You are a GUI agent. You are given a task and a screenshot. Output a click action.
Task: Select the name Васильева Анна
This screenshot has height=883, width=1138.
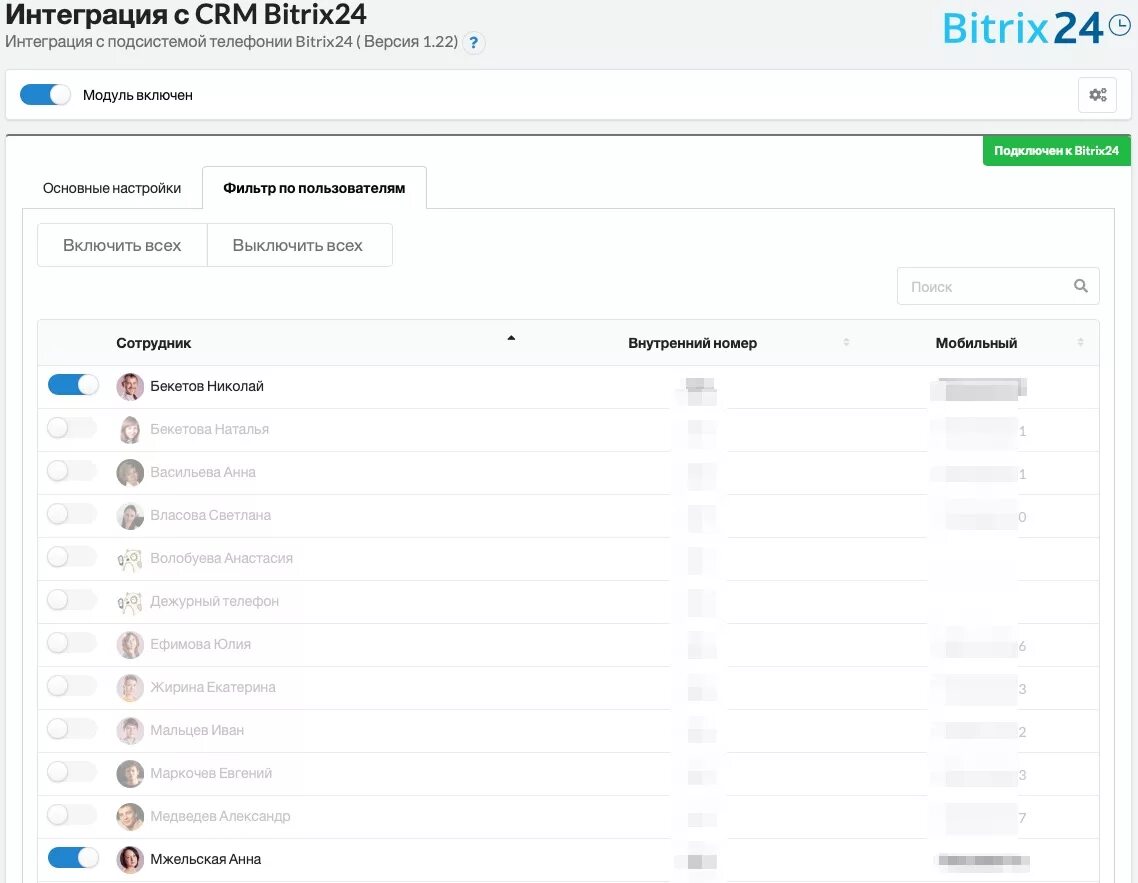click(203, 472)
